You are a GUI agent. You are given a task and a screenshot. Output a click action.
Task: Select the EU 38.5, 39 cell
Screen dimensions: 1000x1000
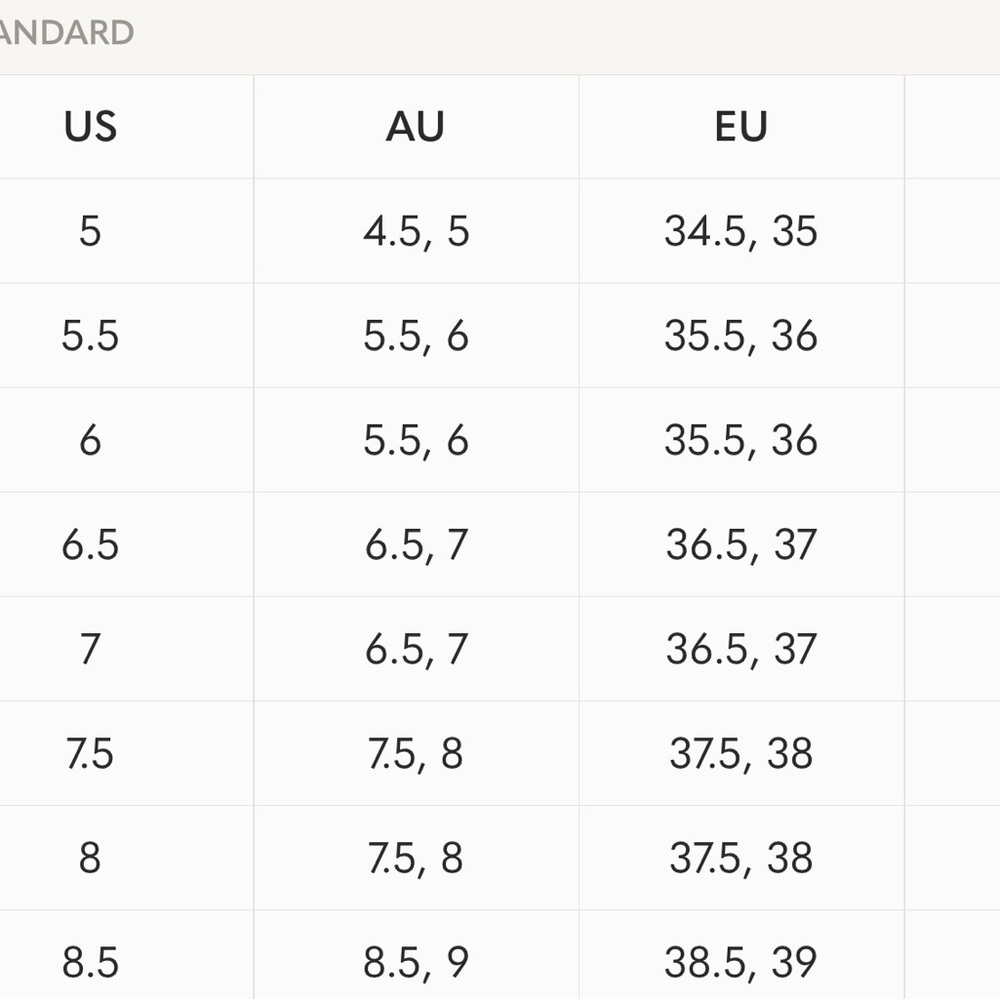[x=741, y=962]
